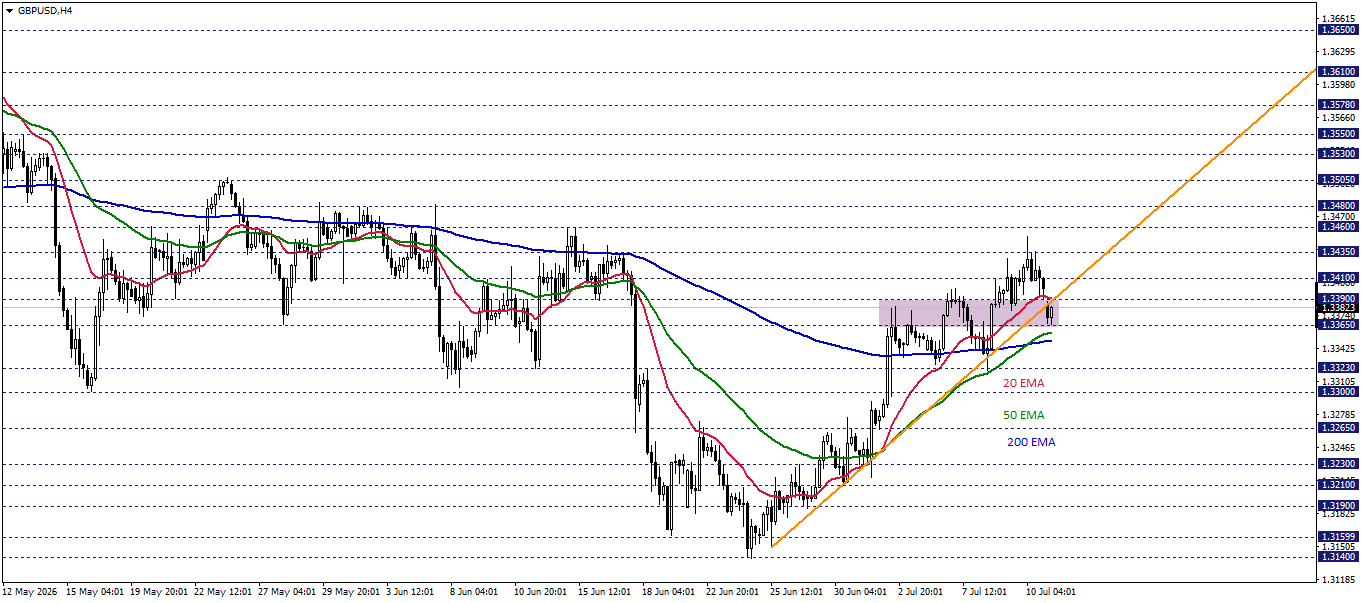Click the 1.35500 level price label
The image size is (1362, 603).
coord(1338,133)
